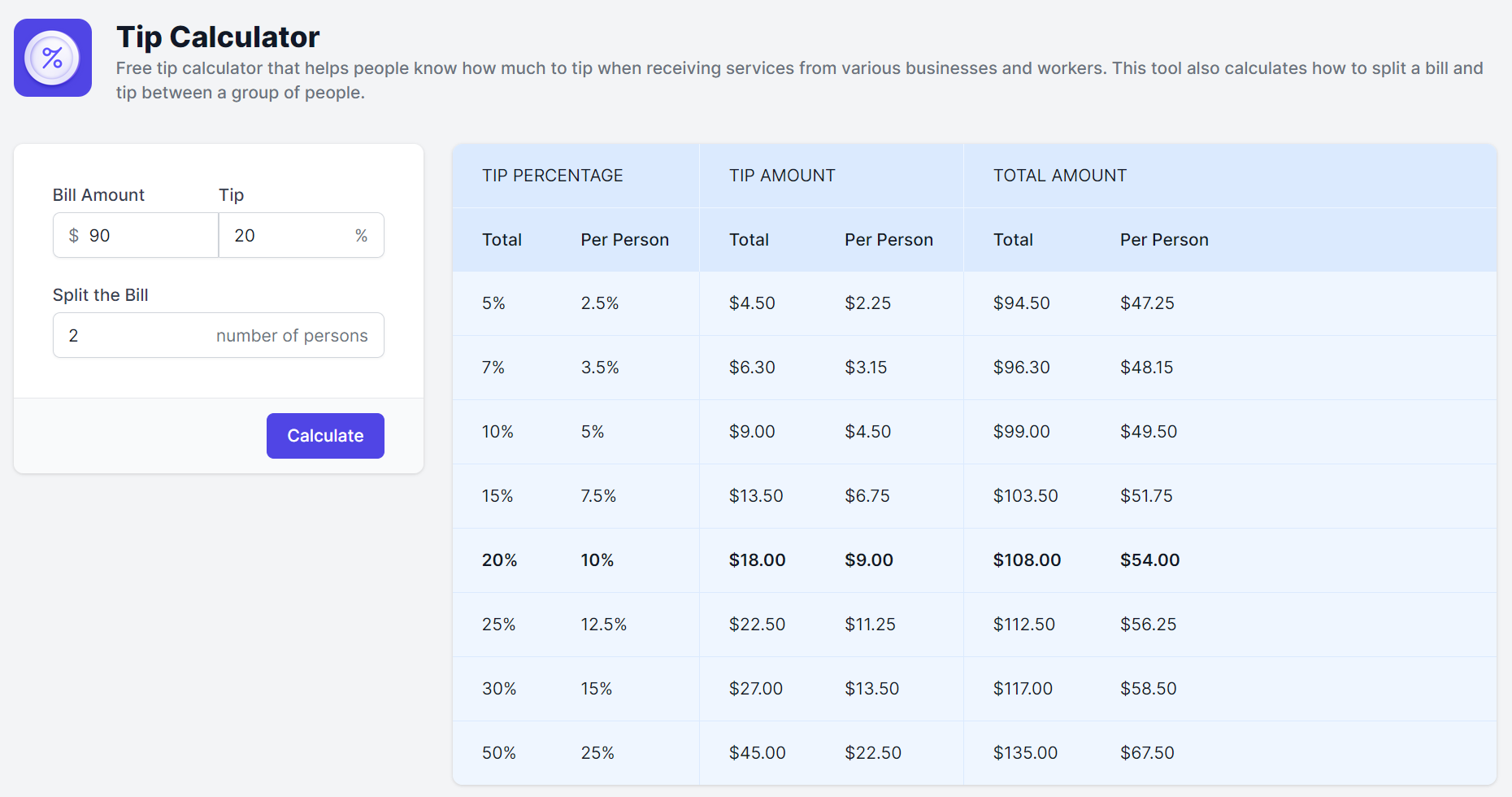Image resolution: width=1512 pixels, height=797 pixels.
Task: Click the percent symbol in Tip field
Action: [x=361, y=236]
